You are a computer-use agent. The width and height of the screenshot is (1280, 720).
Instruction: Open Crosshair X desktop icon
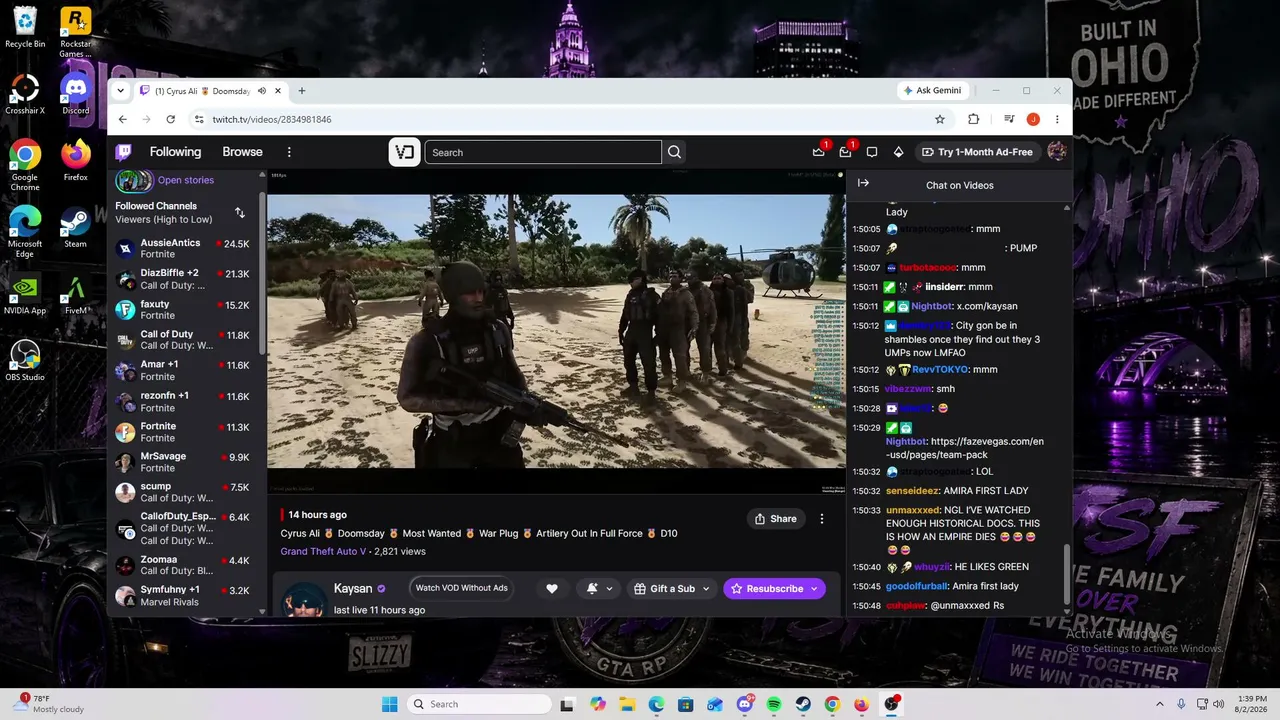(x=25, y=93)
